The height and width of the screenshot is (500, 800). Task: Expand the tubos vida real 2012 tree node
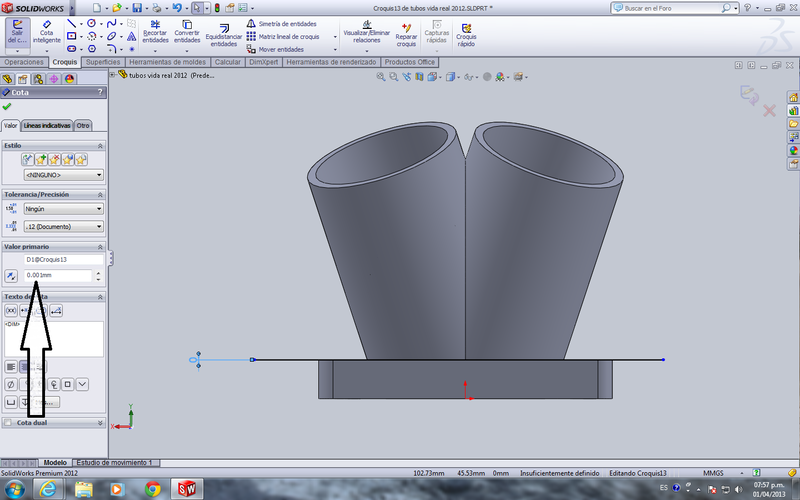point(112,75)
